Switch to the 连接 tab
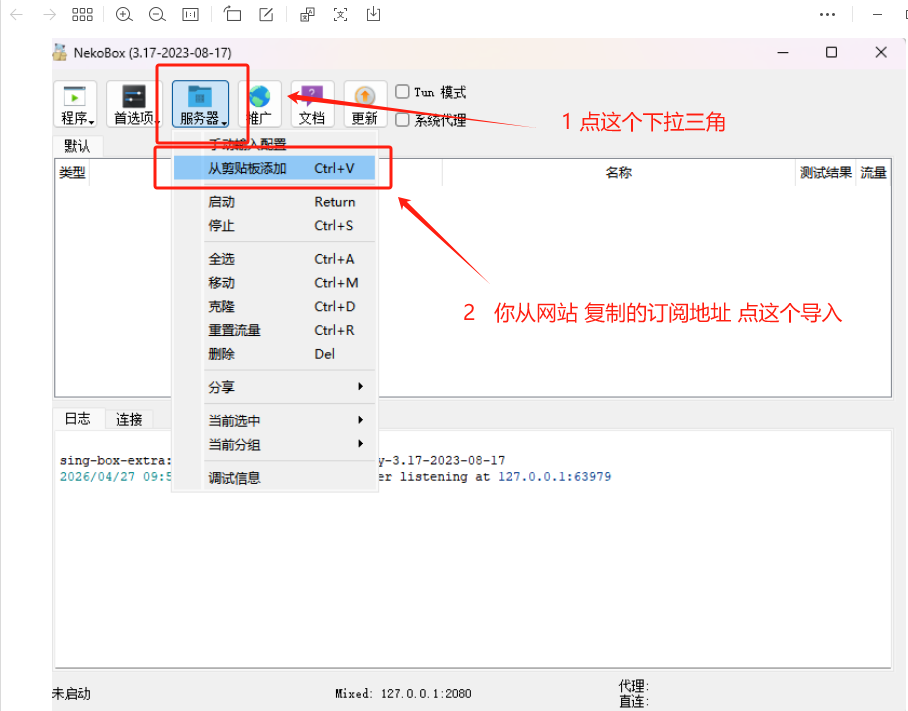 tap(129, 420)
